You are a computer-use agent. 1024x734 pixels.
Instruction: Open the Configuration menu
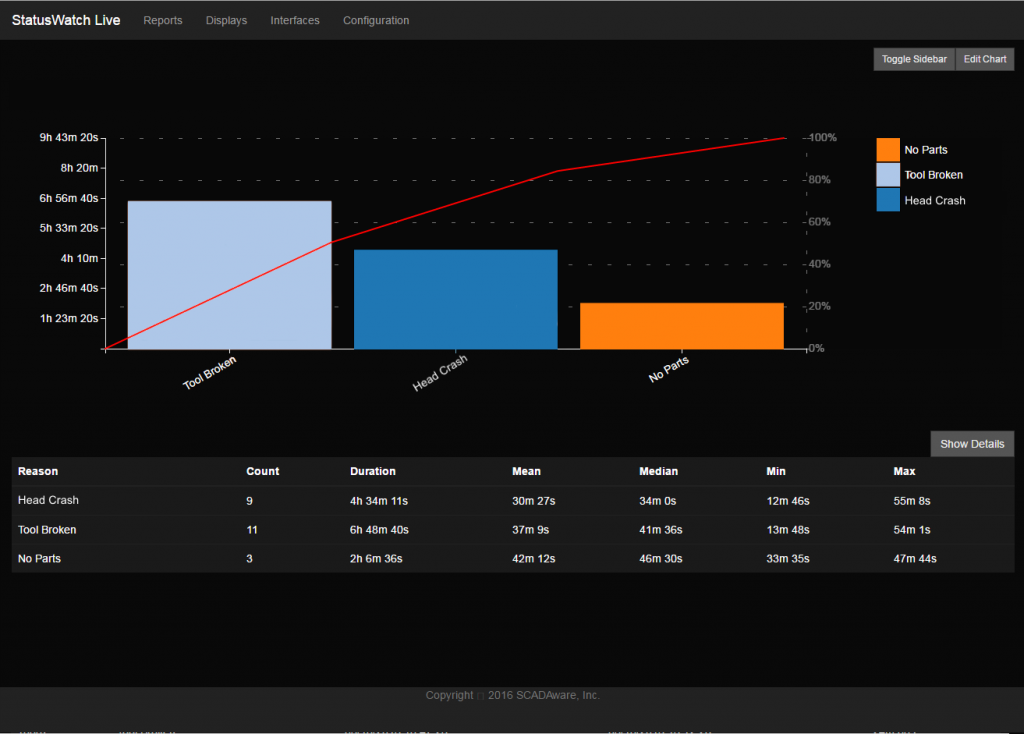coord(376,20)
